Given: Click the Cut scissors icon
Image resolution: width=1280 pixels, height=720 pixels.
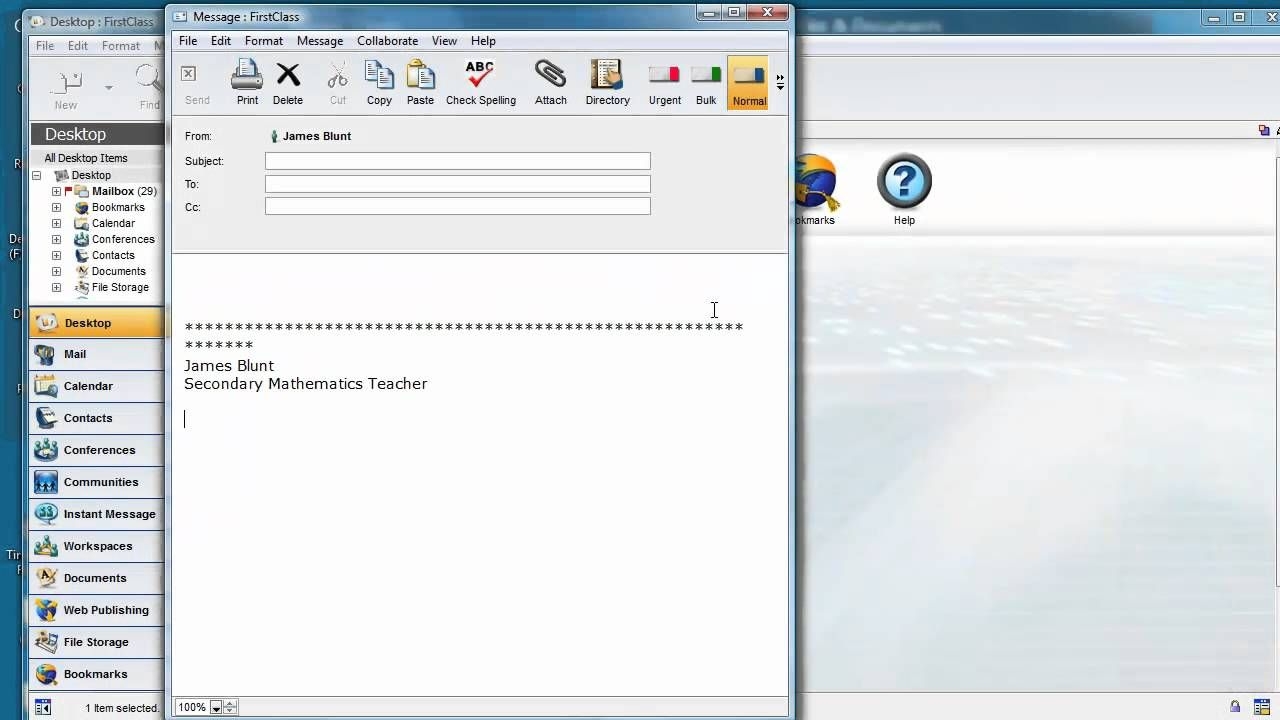Looking at the screenshot, I should click(x=338, y=75).
